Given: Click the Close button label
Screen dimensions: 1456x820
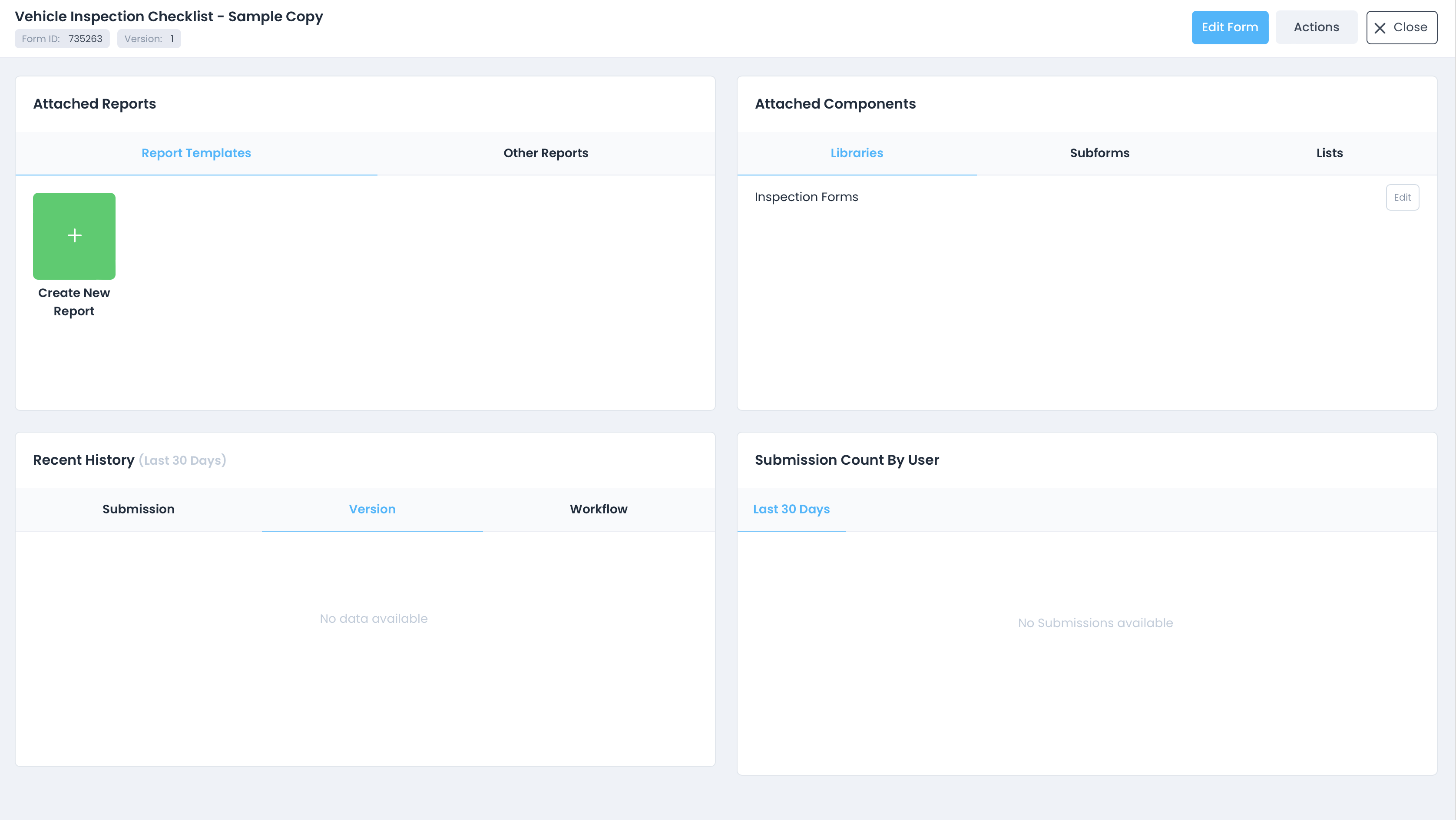Looking at the screenshot, I should click(x=1410, y=27).
